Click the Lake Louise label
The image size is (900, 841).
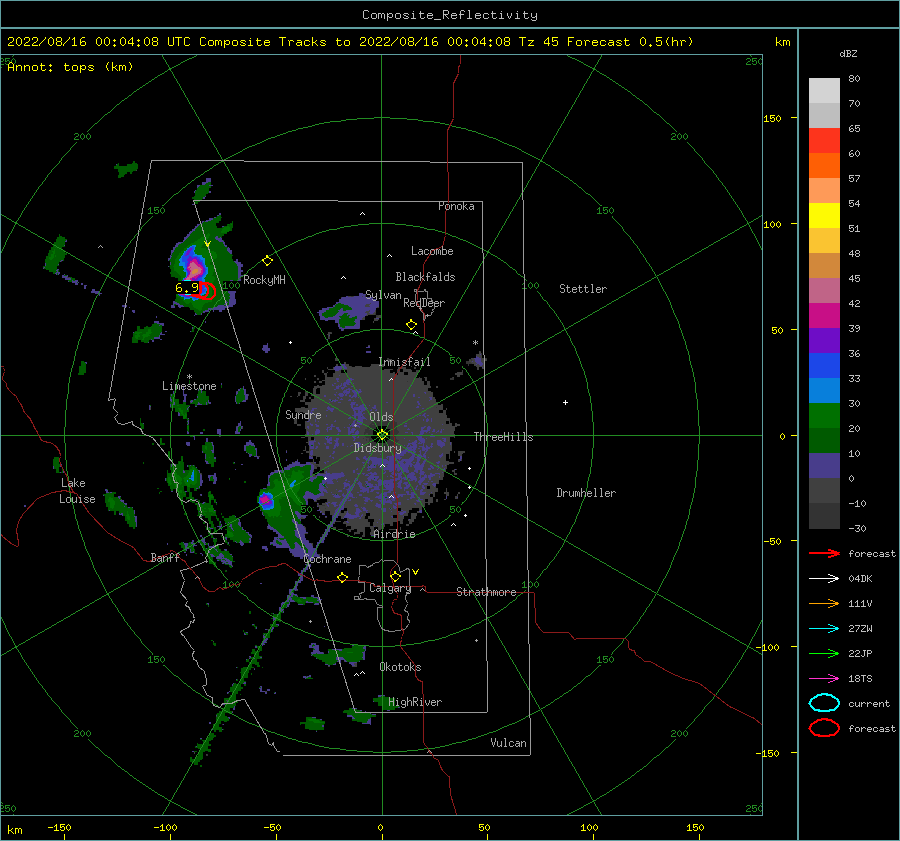pyautogui.click(x=77, y=491)
